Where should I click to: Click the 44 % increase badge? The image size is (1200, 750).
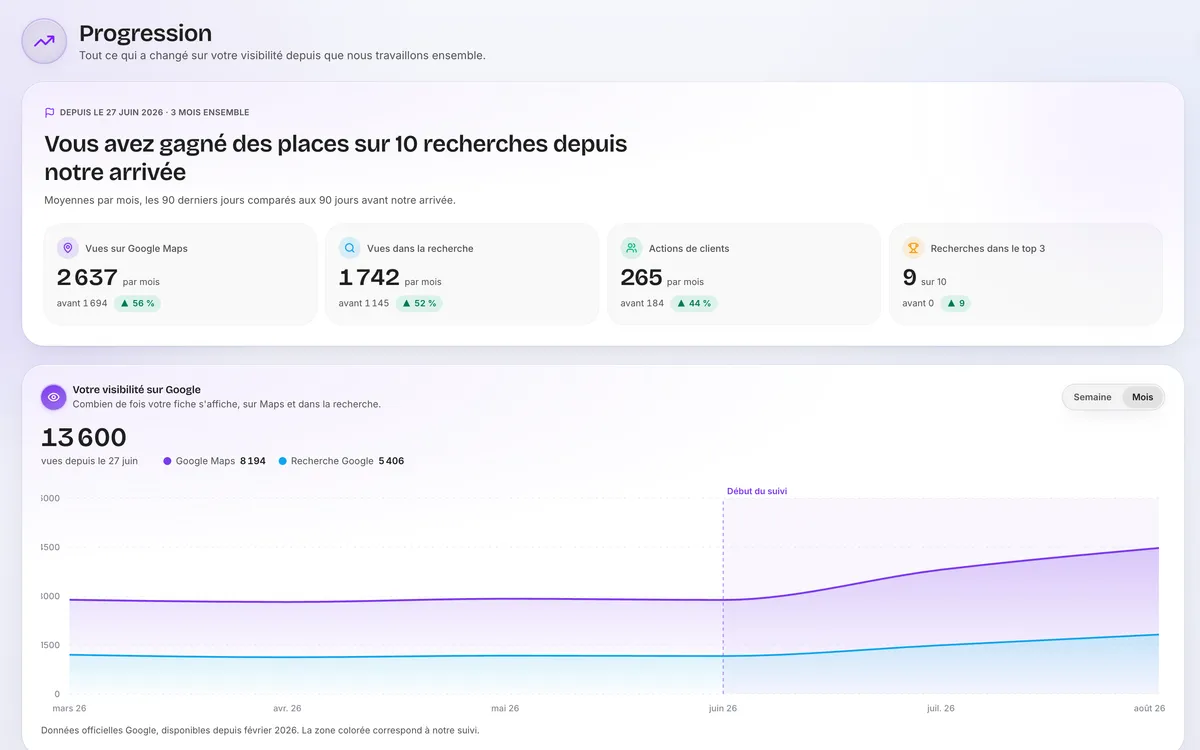pyautogui.click(x=694, y=303)
